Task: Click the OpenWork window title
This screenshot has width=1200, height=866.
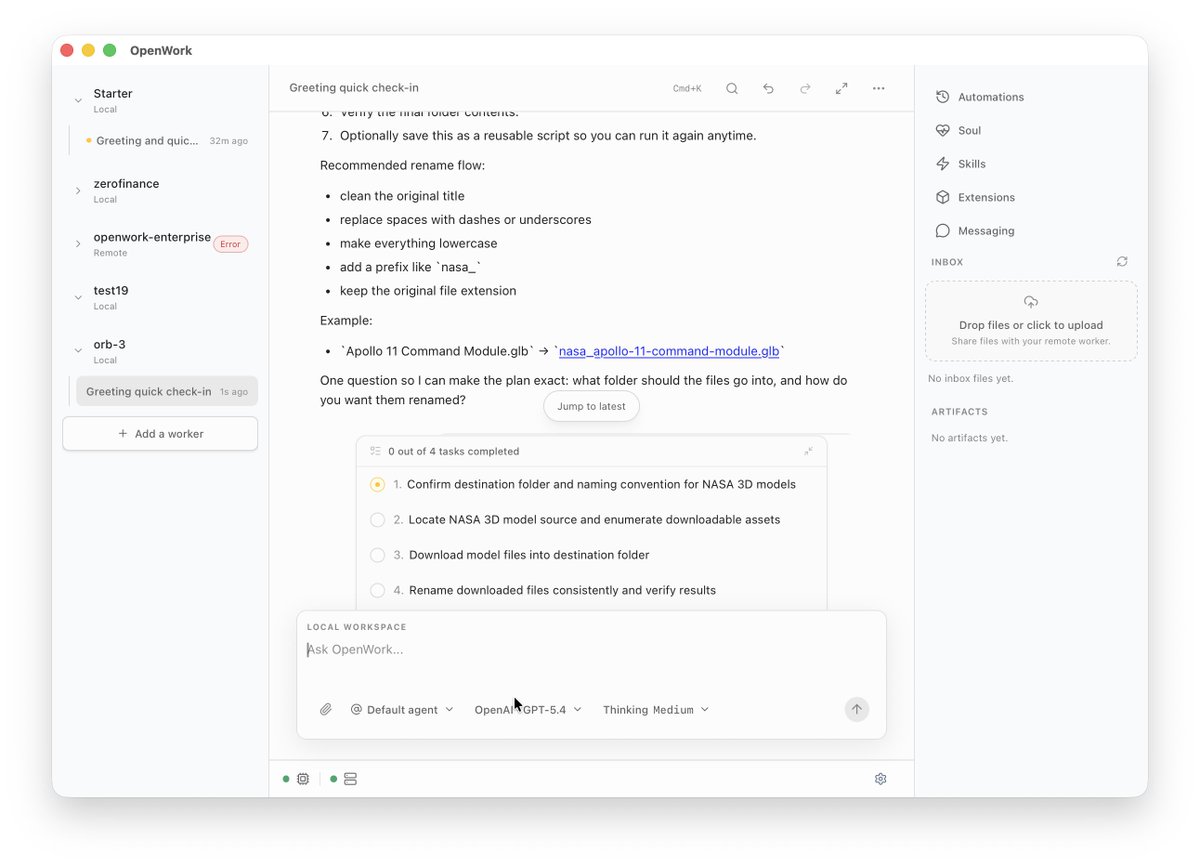Action: [x=161, y=51]
